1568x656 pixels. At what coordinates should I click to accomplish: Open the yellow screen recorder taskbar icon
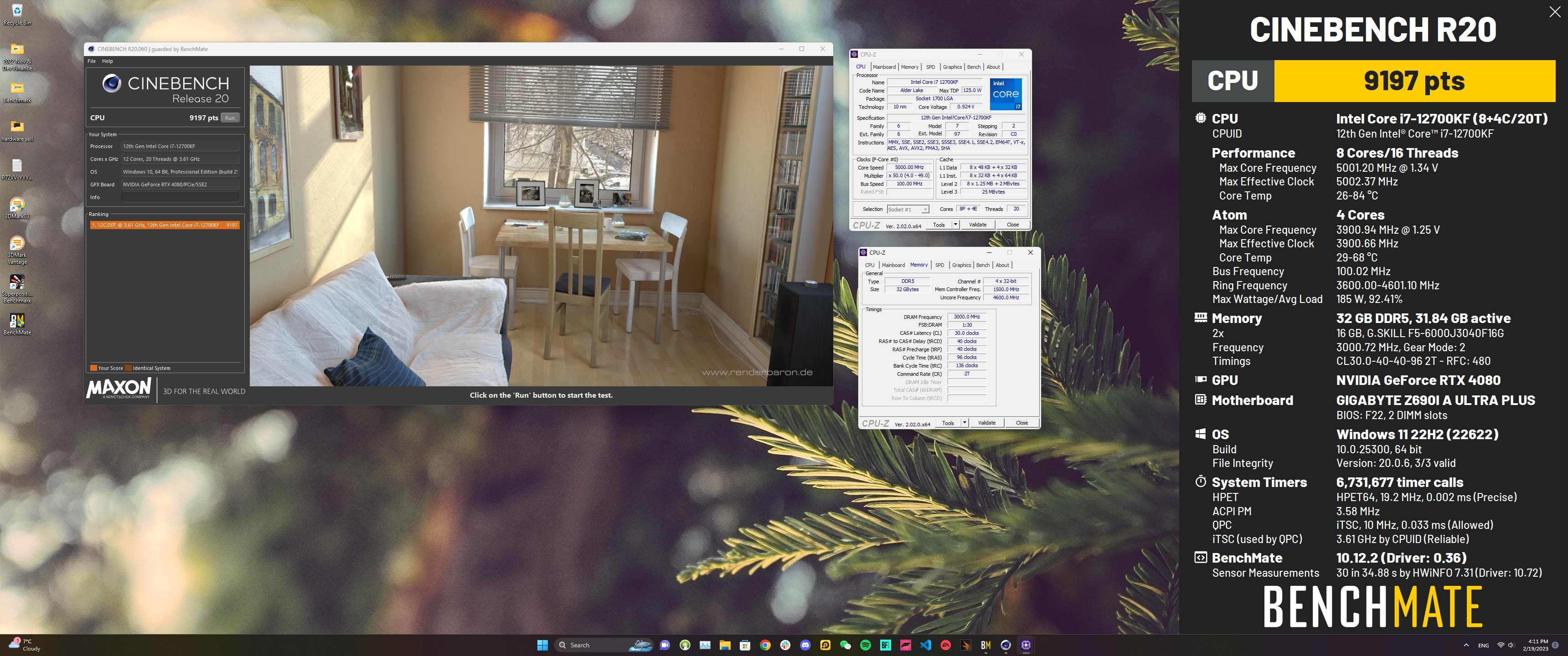pos(825,645)
